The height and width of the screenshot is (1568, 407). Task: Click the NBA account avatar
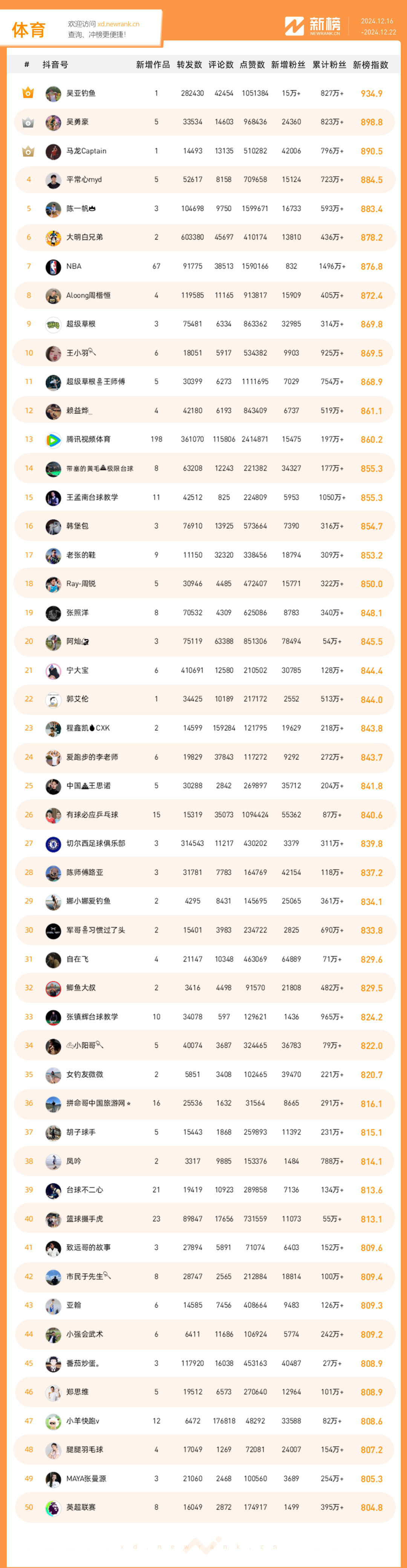tap(54, 267)
